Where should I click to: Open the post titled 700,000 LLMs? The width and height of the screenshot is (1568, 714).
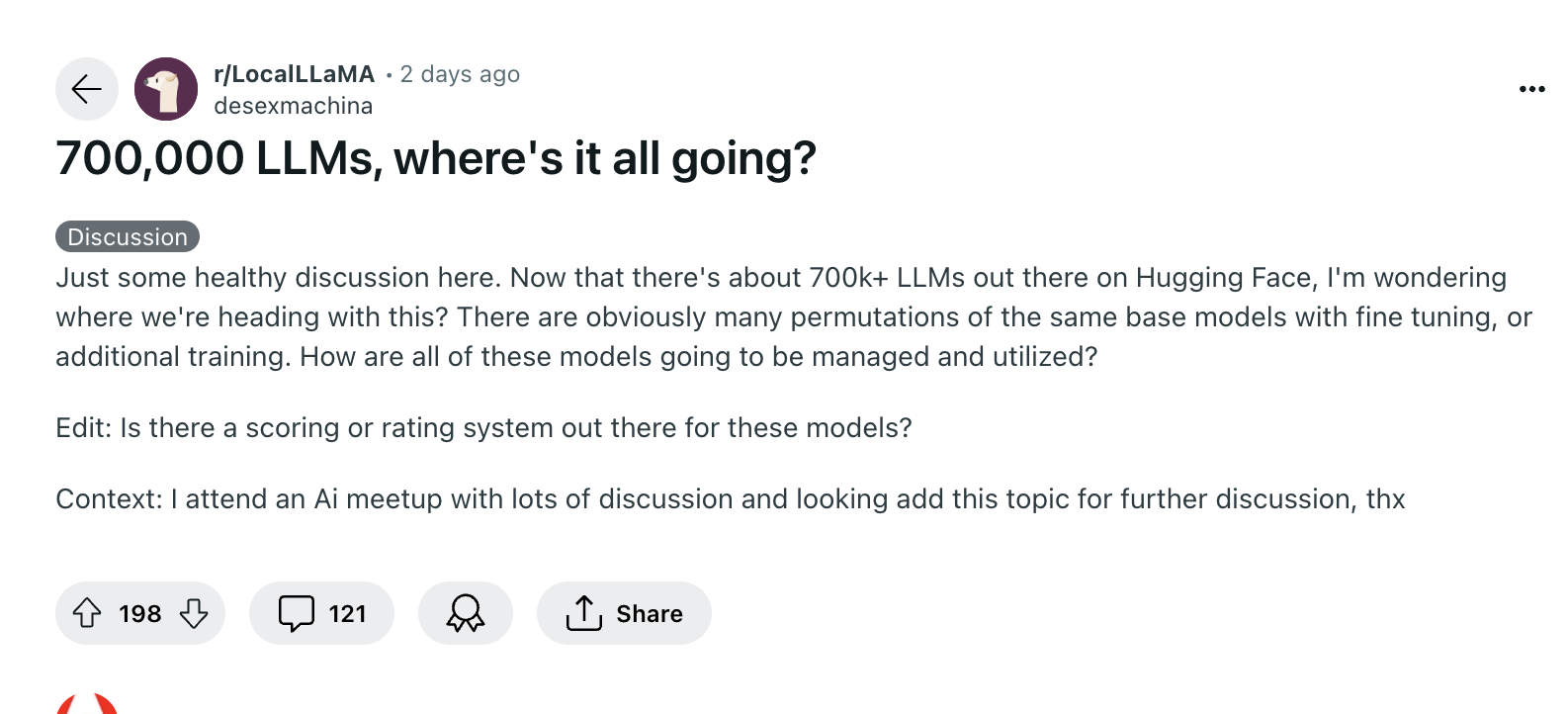tap(437, 157)
